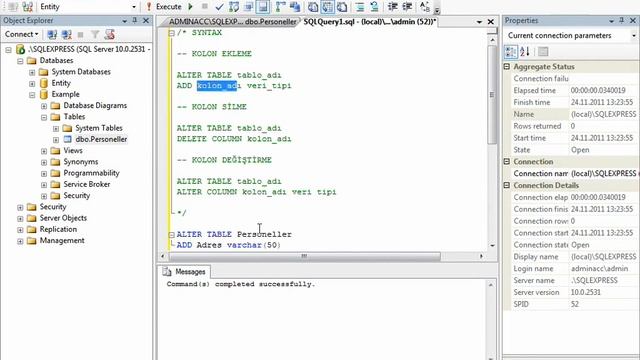640x360 pixels.
Task: Select the Replication folder
Action: pos(58,229)
